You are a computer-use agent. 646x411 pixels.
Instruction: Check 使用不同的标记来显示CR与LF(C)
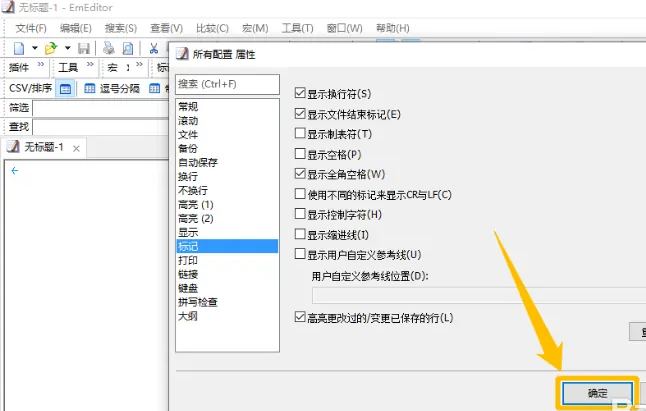click(x=300, y=194)
